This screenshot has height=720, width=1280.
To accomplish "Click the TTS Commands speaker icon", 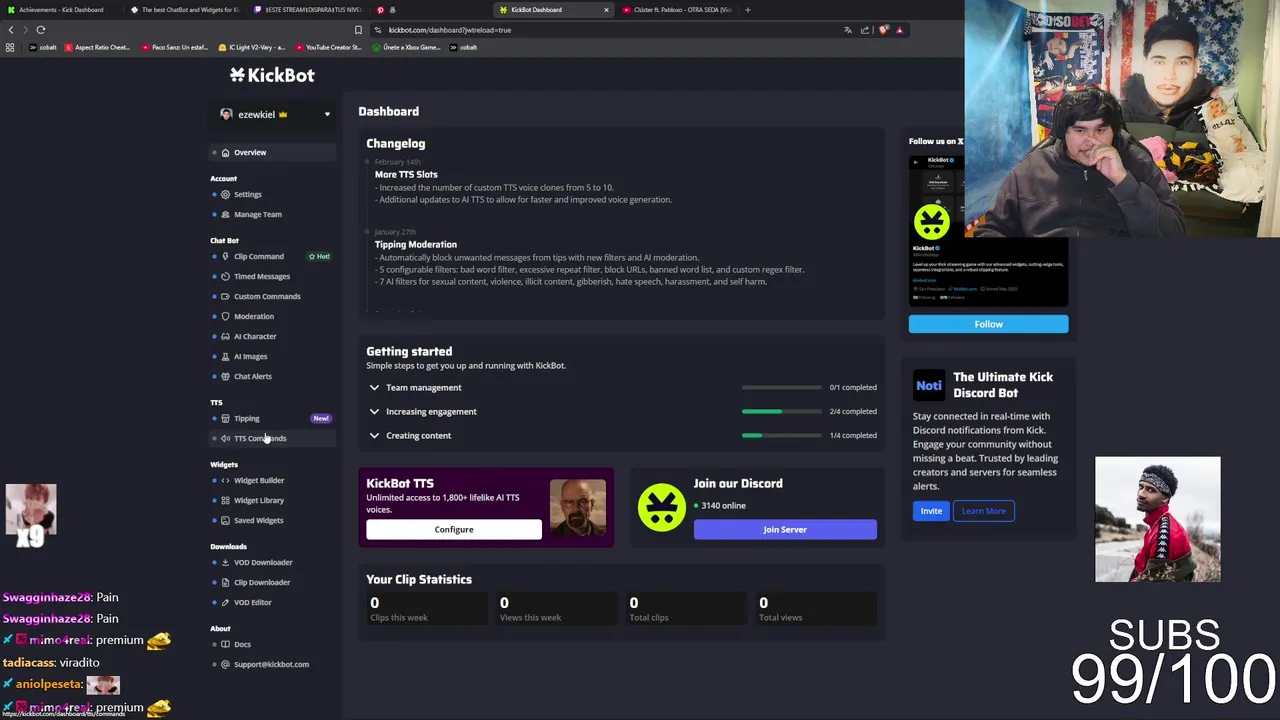I will [x=225, y=439].
